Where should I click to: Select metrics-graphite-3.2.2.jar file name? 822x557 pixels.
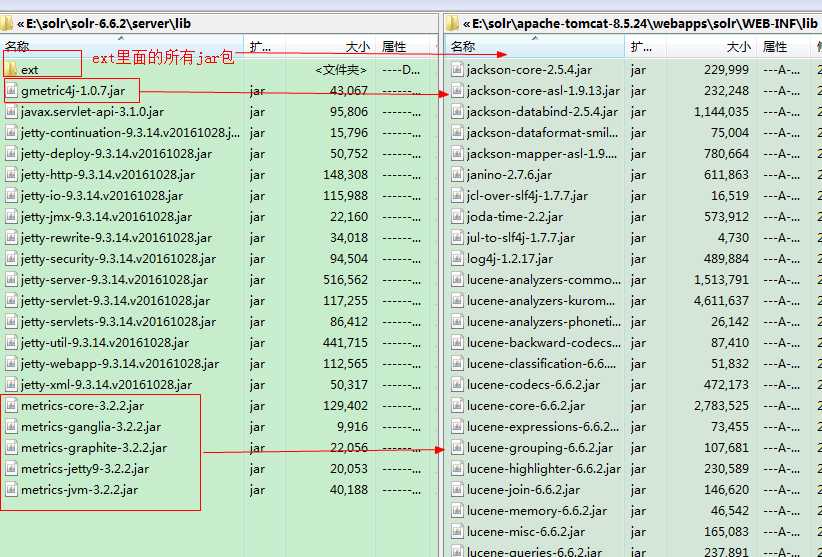[94, 447]
